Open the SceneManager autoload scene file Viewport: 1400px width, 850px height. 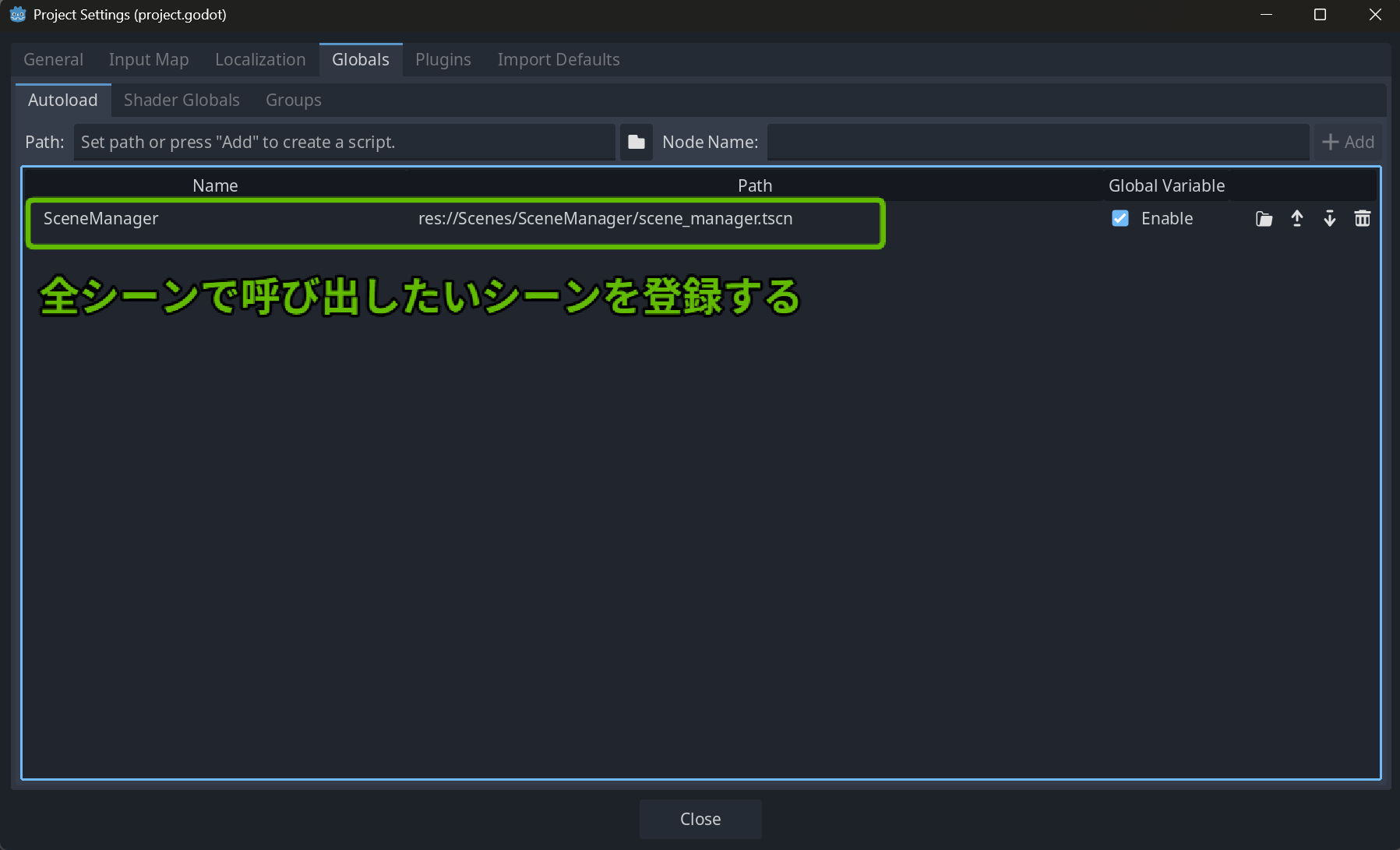(1264, 219)
